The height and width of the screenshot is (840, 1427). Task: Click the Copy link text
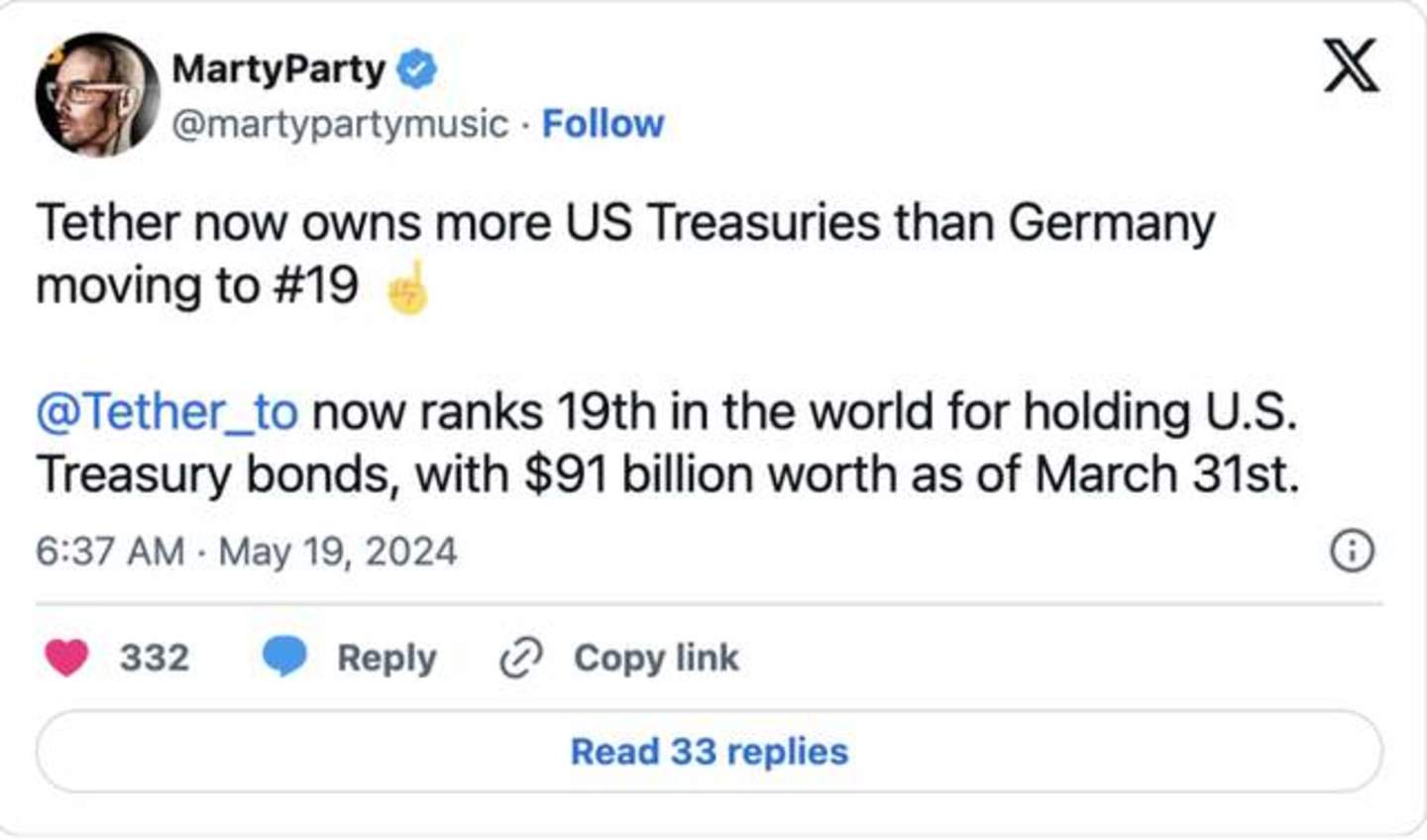tap(656, 658)
